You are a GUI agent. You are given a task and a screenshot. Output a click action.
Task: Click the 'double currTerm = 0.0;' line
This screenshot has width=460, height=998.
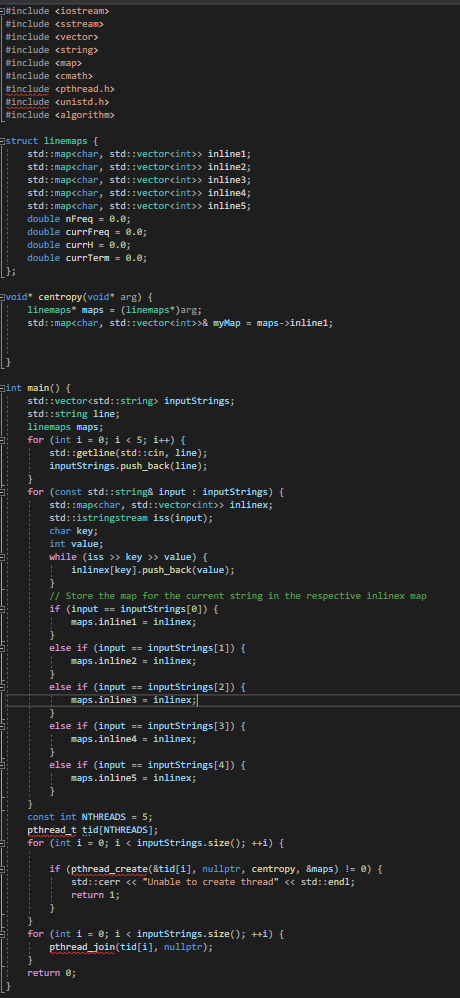(87, 258)
